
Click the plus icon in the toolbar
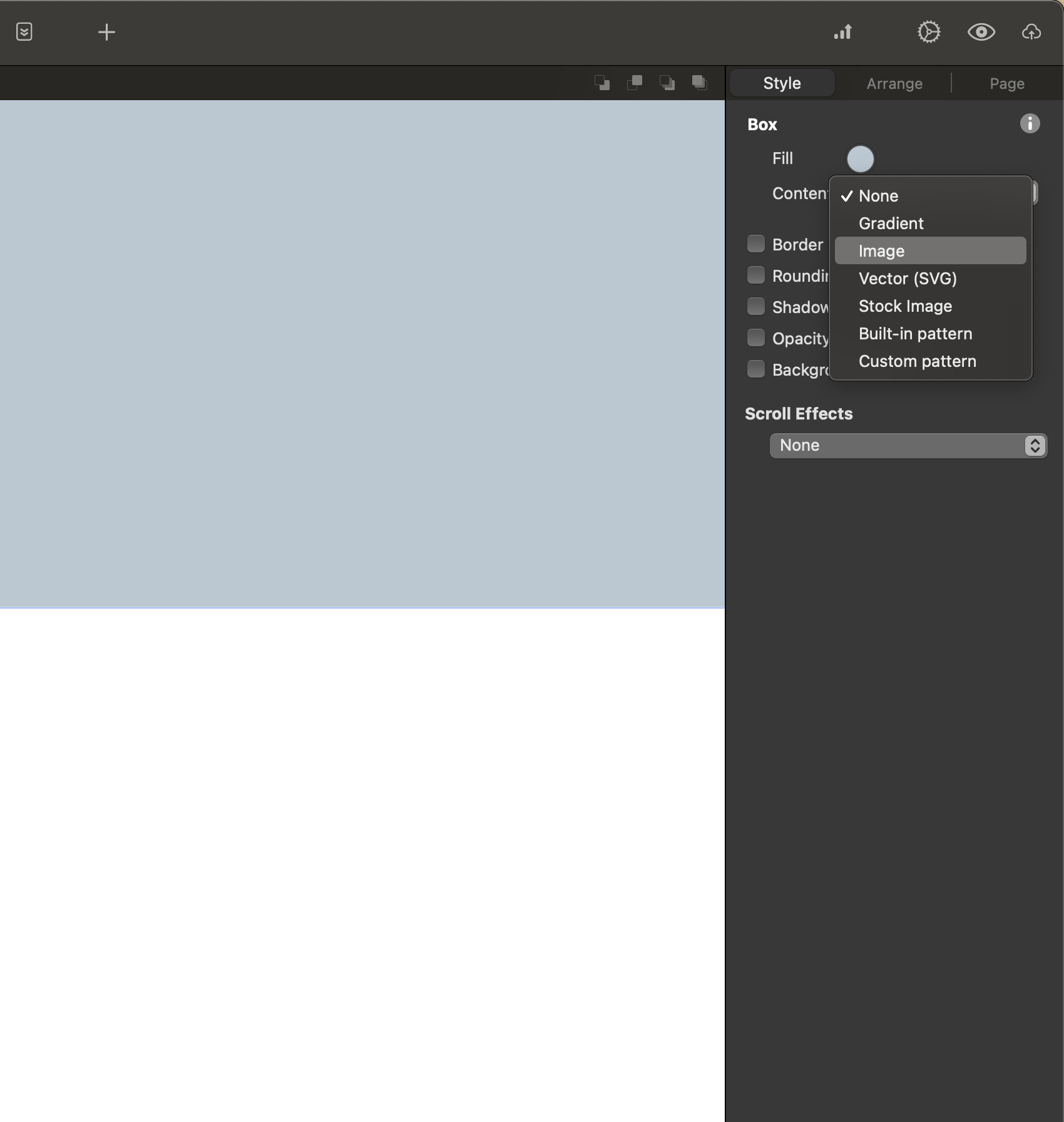coord(106,32)
